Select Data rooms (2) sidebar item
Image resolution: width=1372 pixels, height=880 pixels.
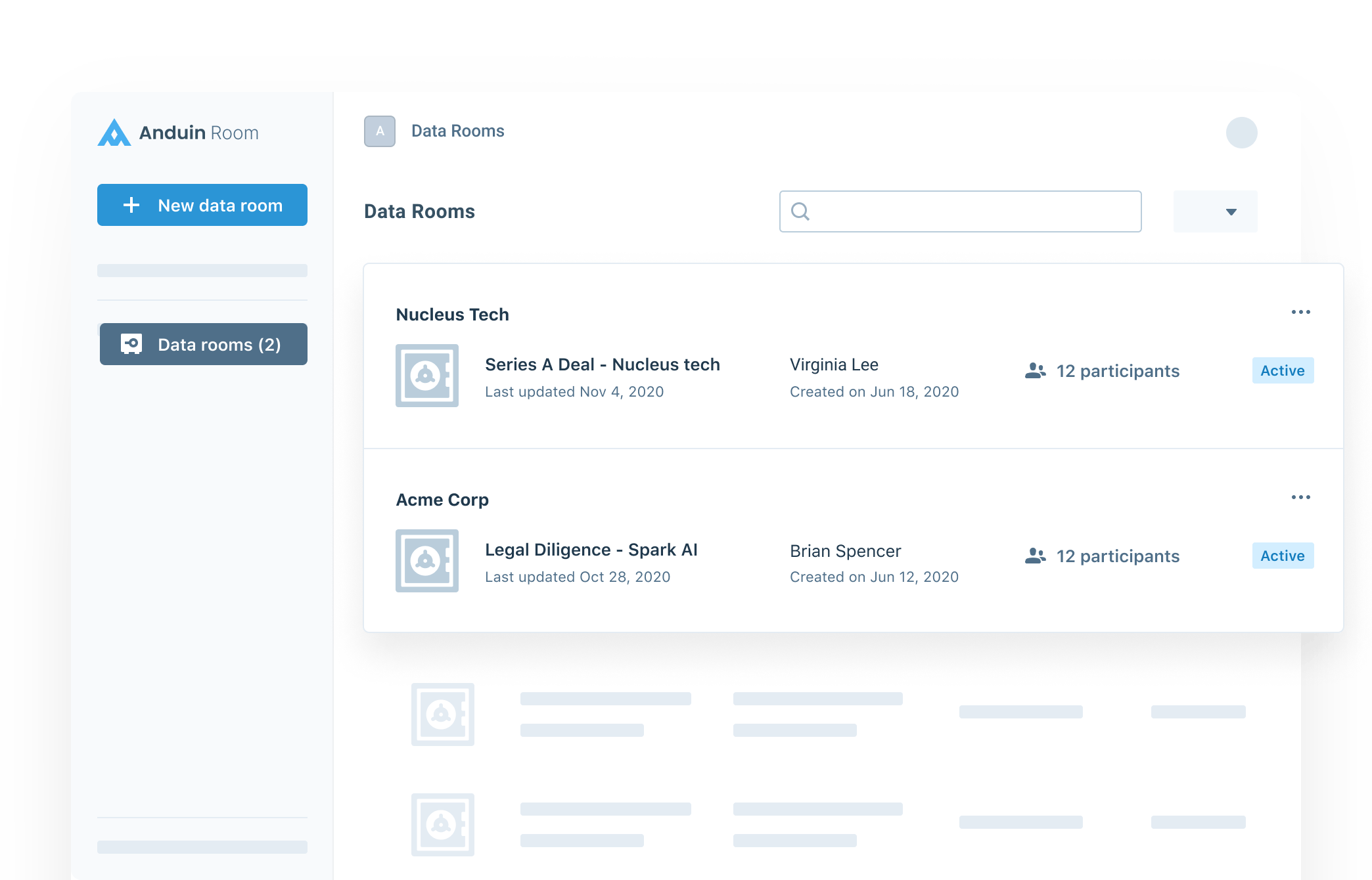point(204,344)
